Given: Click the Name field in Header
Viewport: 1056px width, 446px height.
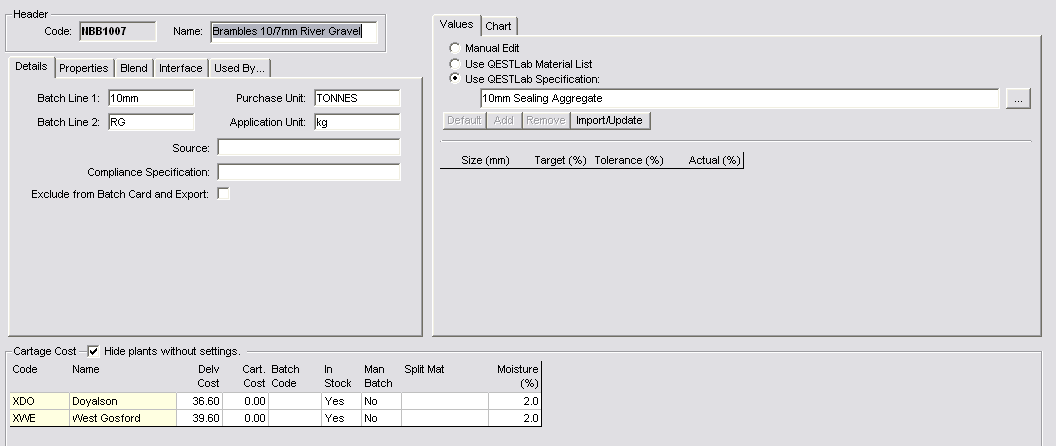Looking at the screenshot, I should tap(294, 32).
